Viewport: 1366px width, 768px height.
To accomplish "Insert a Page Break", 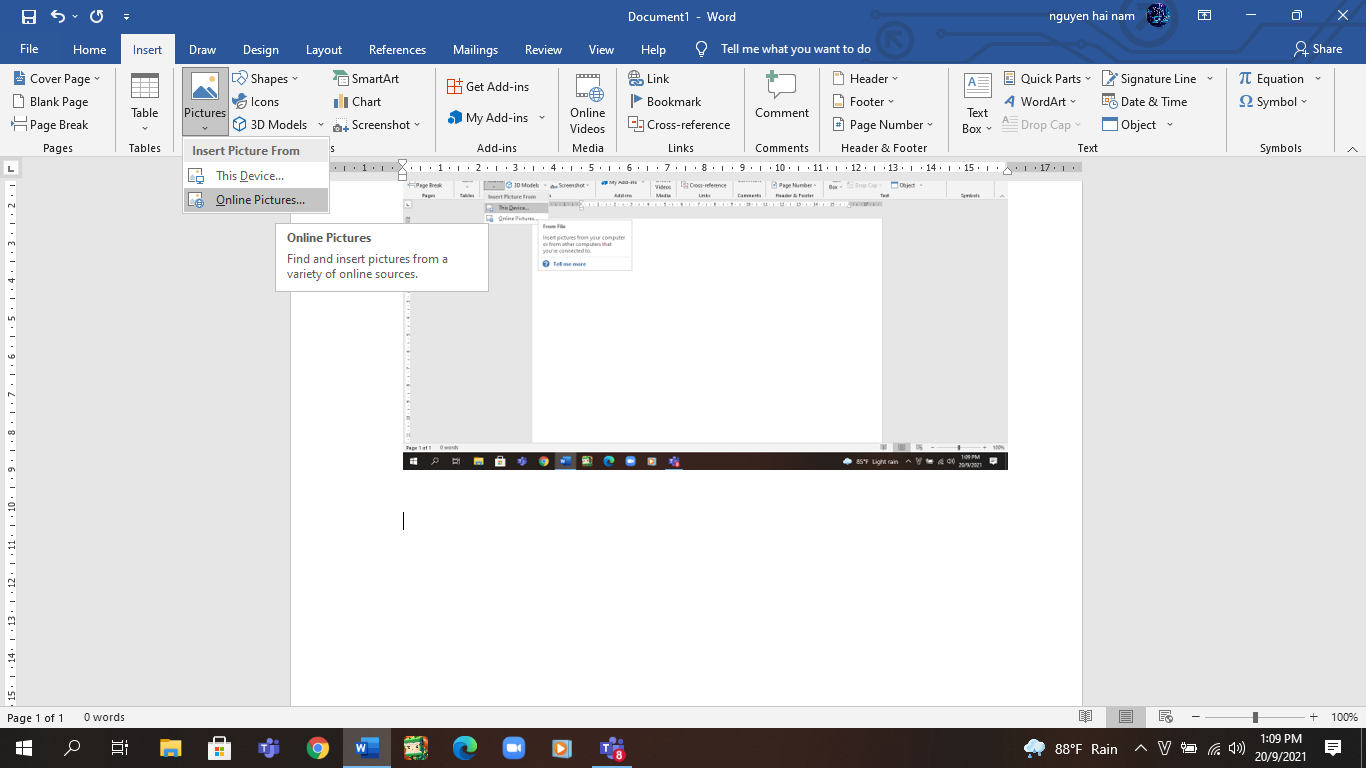I will (50, 124).
